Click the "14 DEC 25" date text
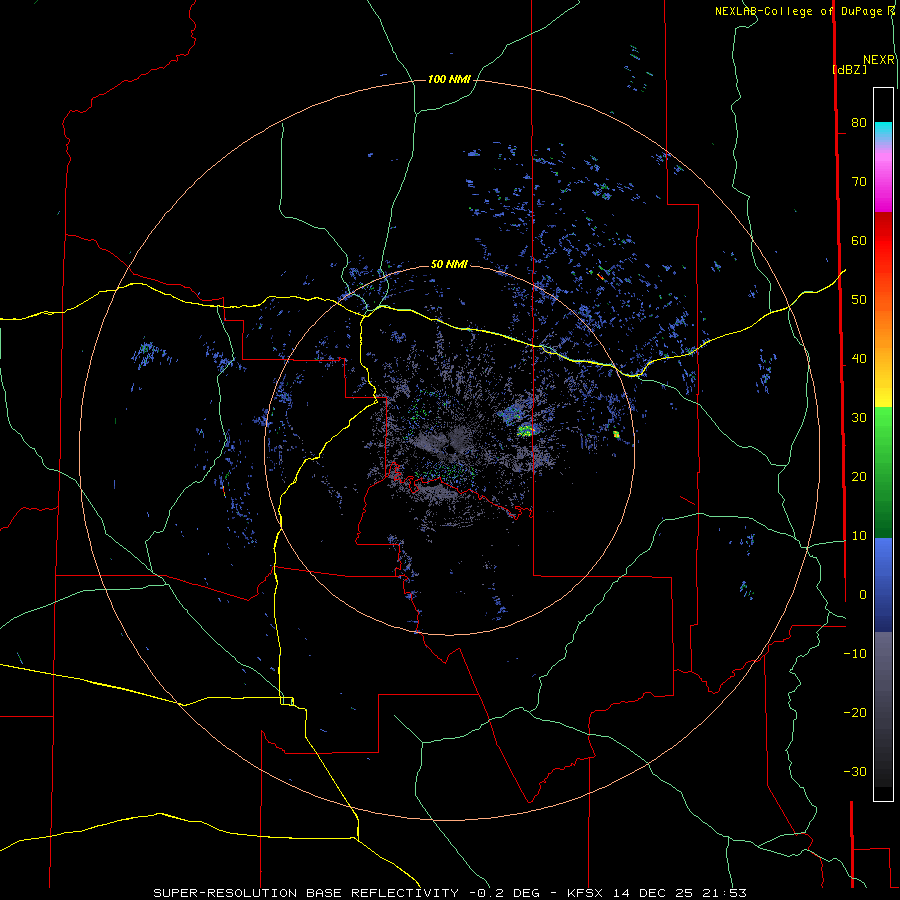 [x=652, y=893]
